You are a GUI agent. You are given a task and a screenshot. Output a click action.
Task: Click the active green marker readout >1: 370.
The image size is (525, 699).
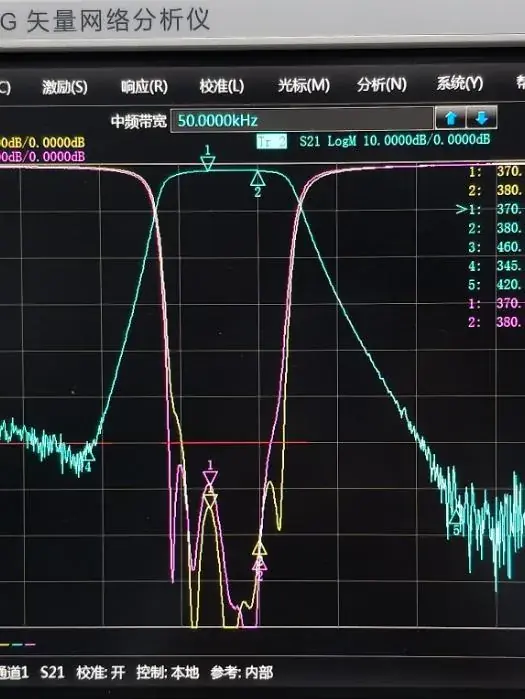[x=490, y=209]
